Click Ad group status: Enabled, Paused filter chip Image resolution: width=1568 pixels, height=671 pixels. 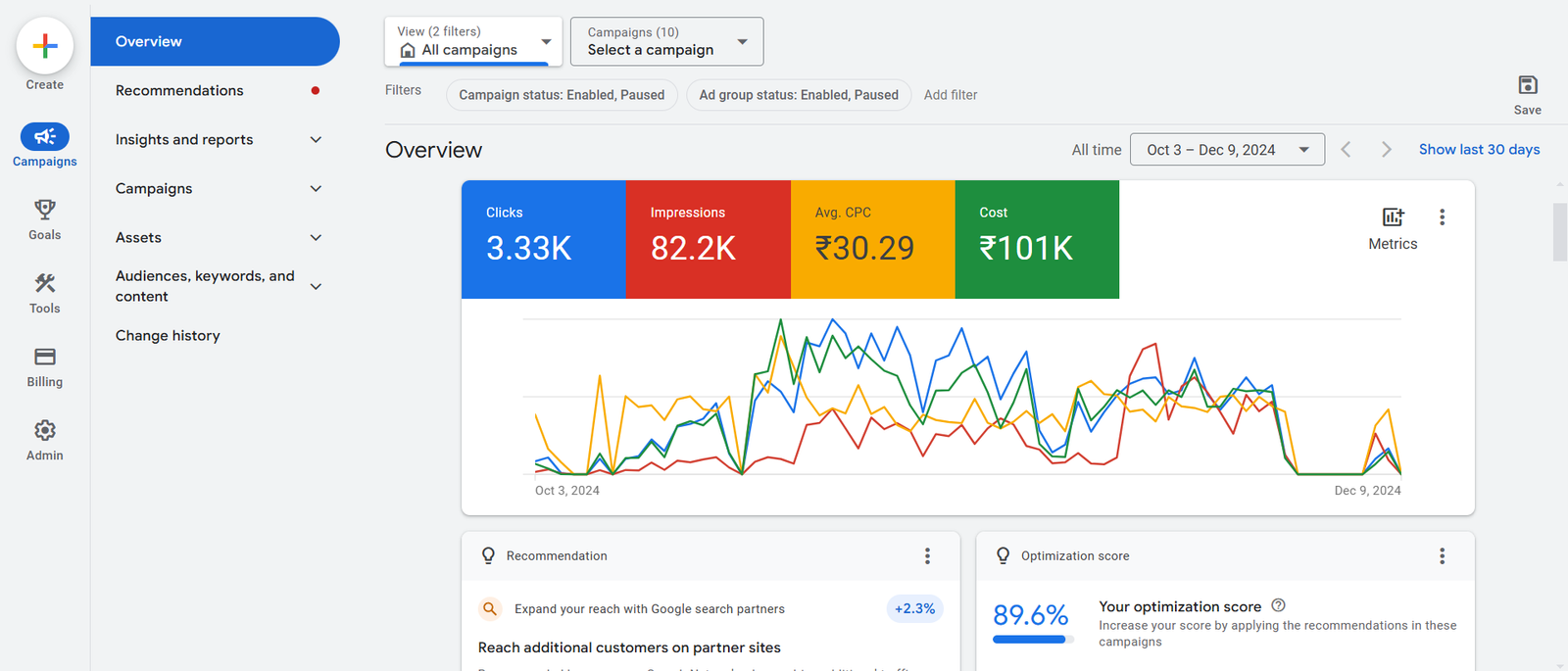pyautogui.click(x=799, y=95)
